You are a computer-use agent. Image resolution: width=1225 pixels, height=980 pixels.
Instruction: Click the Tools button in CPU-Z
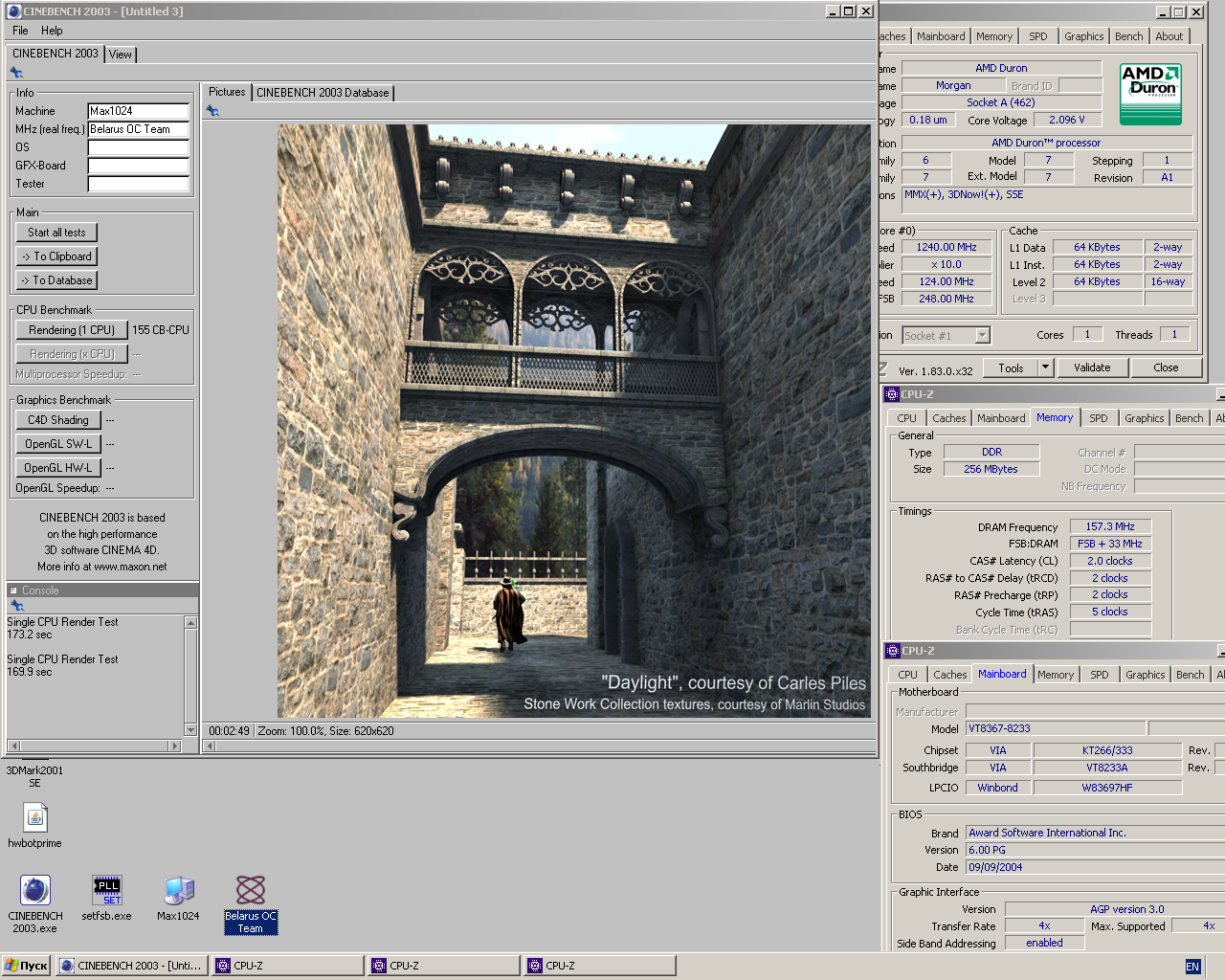click(1011, 367)
